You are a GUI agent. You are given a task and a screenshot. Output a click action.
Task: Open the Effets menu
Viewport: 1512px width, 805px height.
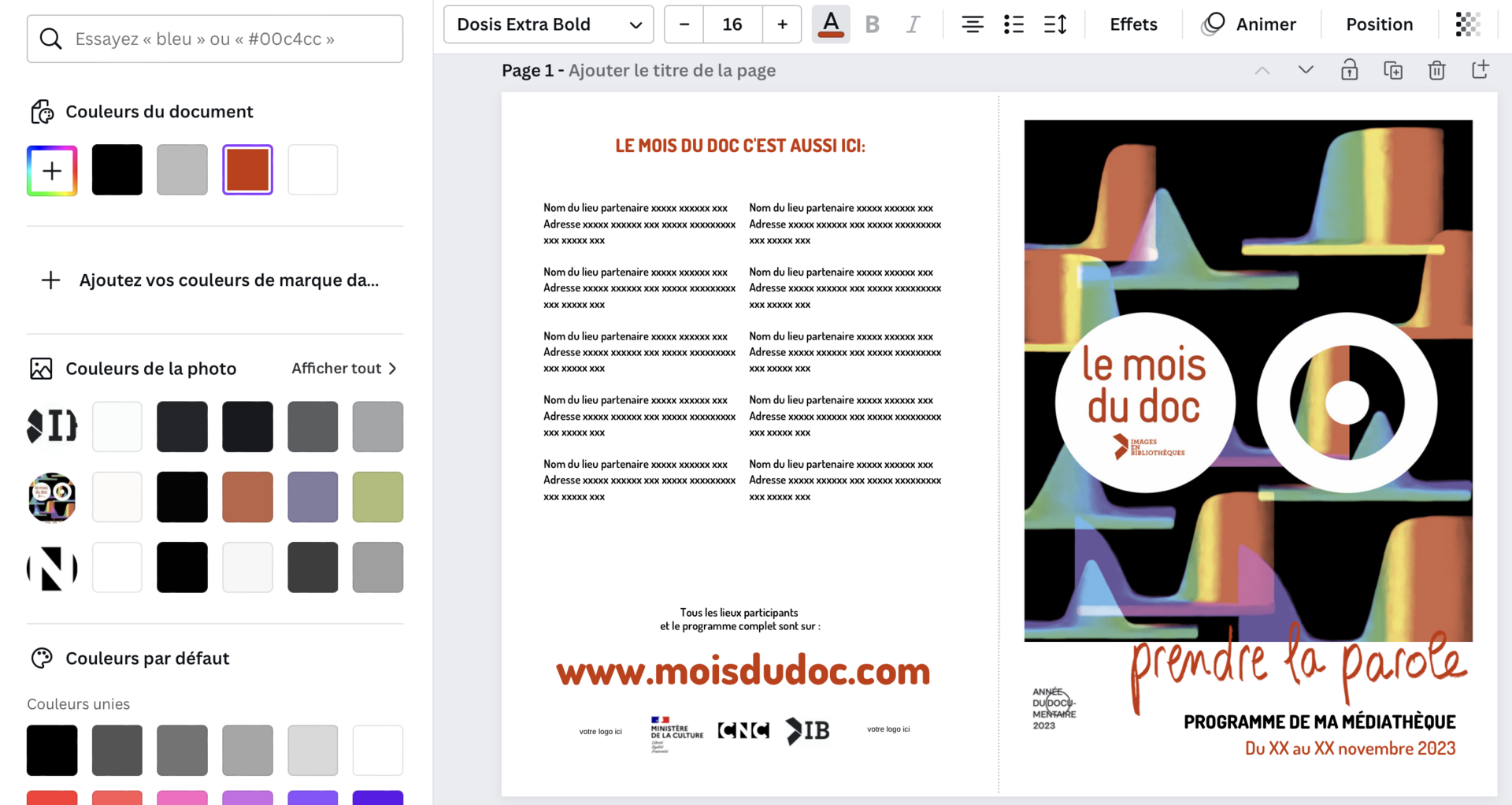(x=1133, y=24)
